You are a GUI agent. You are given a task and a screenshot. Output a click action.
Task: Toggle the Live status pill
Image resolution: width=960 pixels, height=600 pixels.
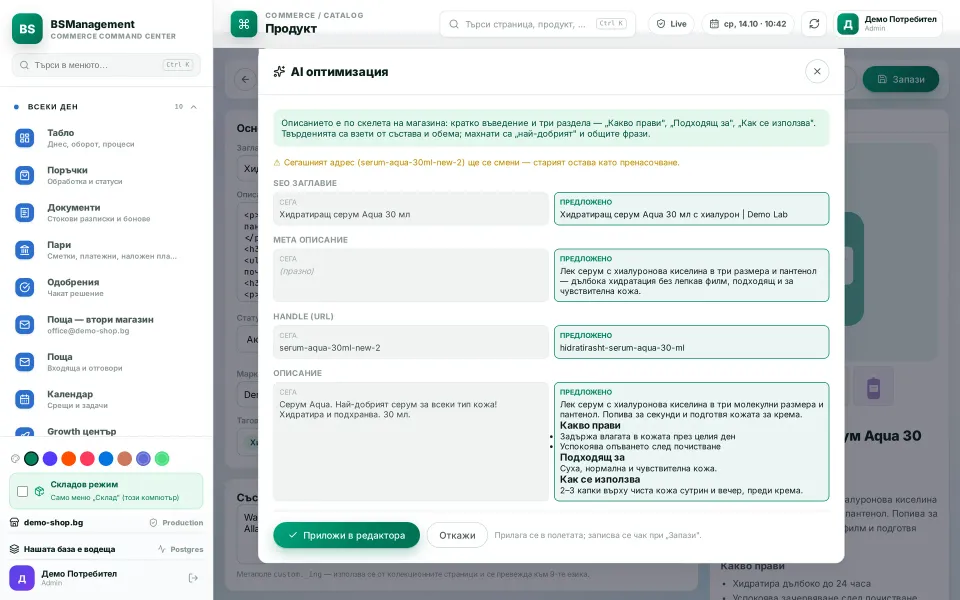tap(671, 24)
